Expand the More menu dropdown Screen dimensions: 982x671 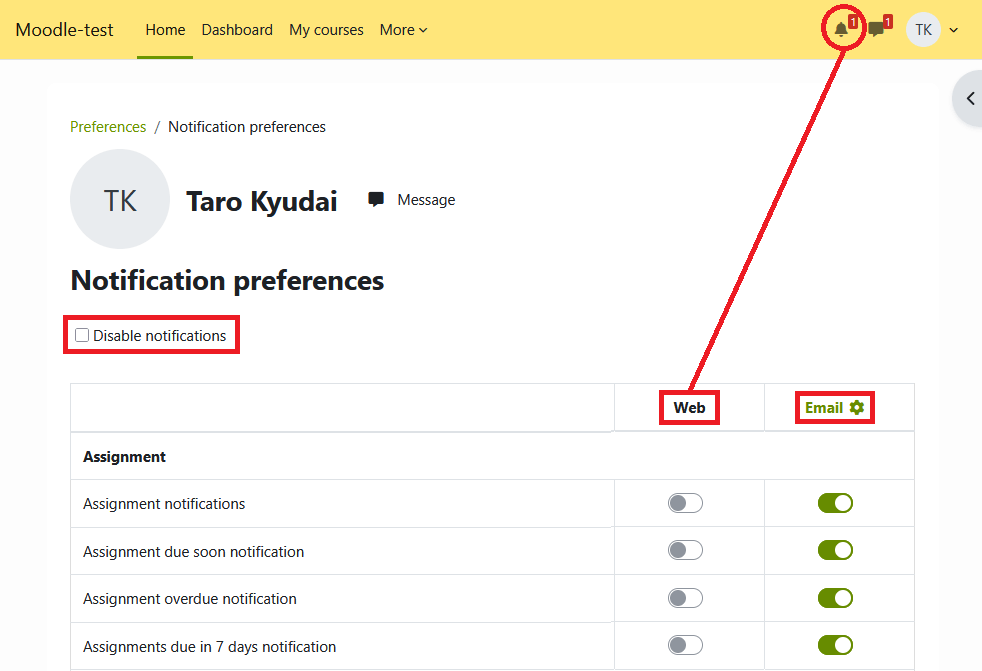pyautogui.click(x=403, y=30)
